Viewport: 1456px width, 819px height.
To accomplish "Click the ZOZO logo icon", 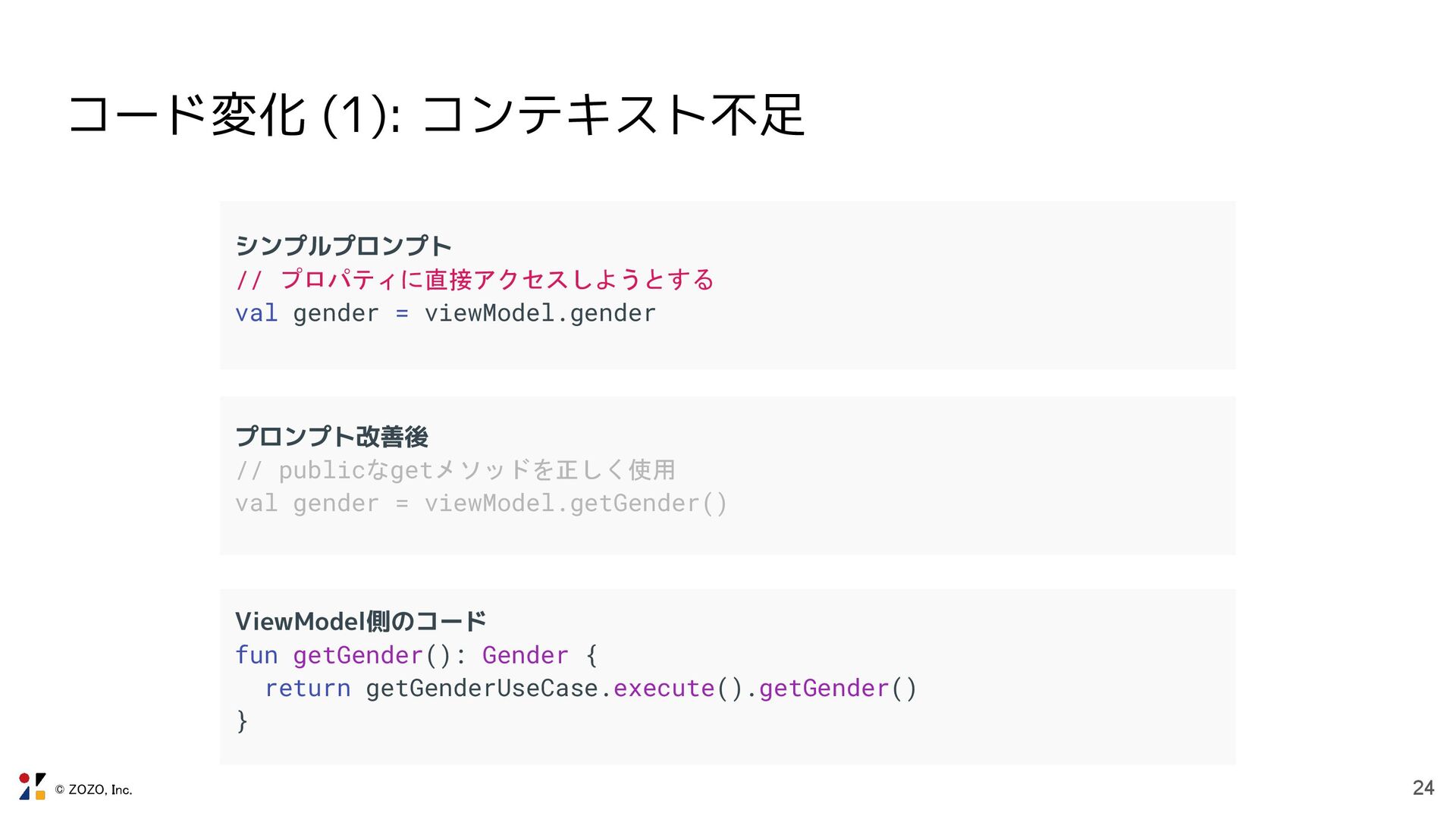I will pos(32,786).
